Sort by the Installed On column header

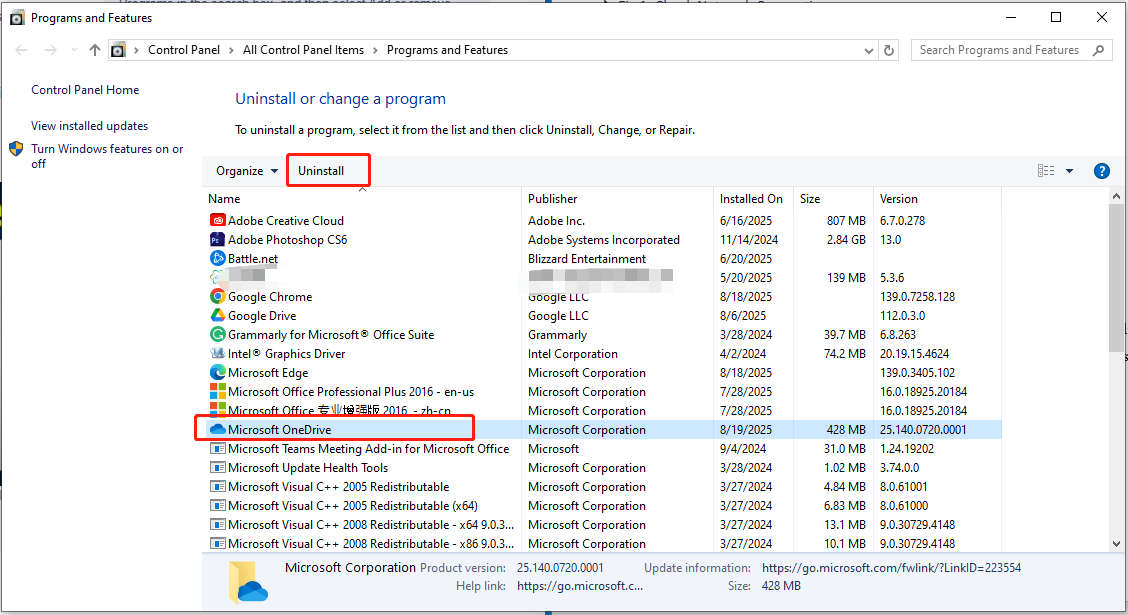pos(753,199)
